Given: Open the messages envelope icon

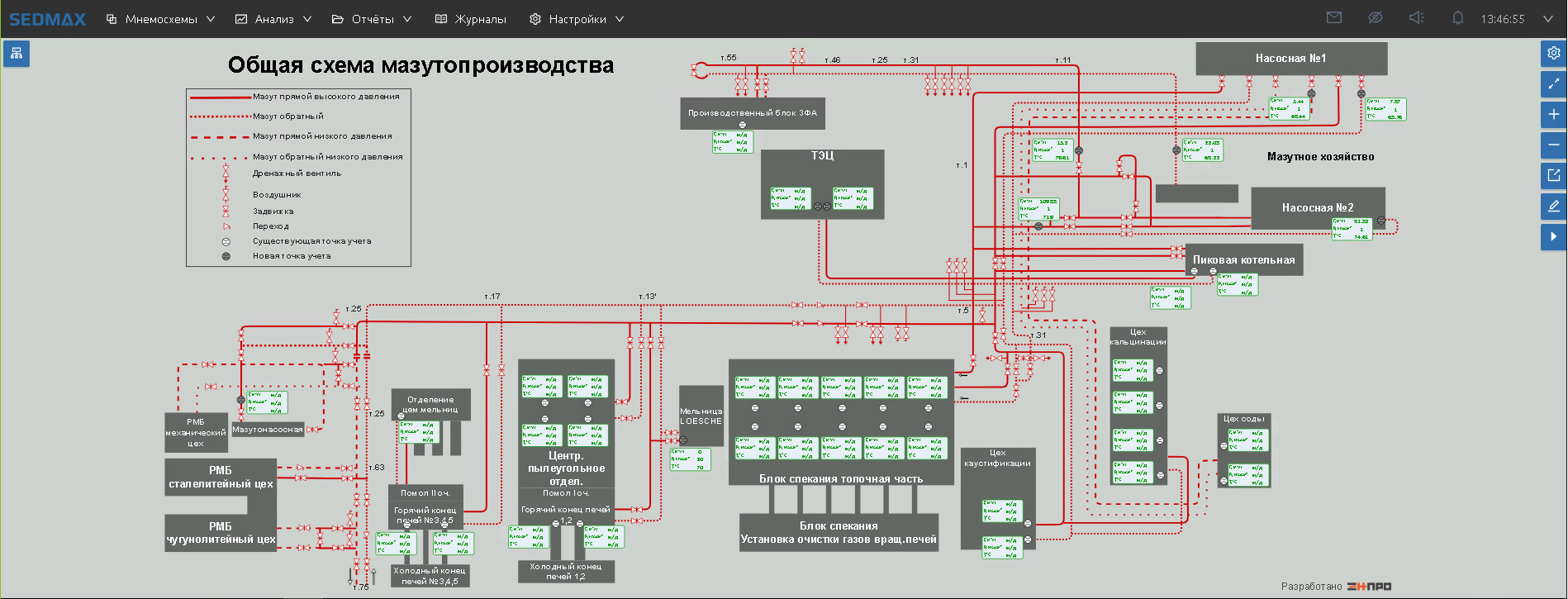Looking at the screenshot, I should point(1333,18).
